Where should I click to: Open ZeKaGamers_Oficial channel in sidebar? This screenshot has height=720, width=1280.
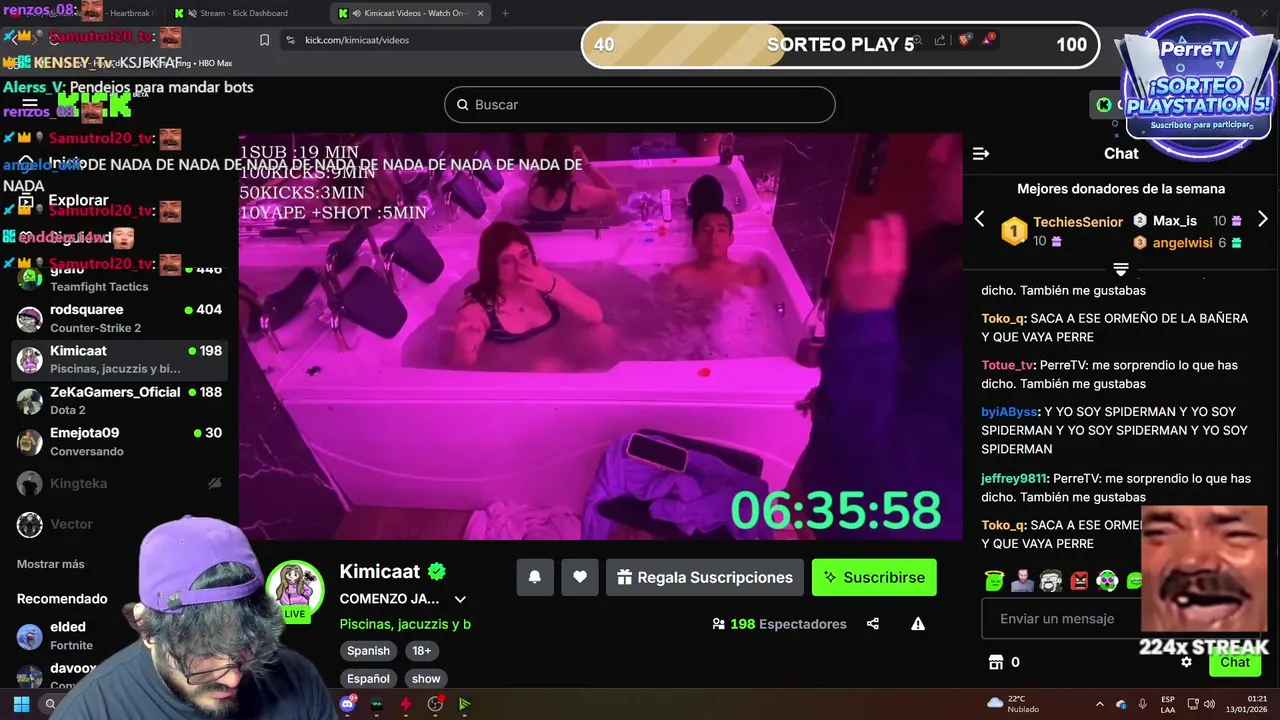coord(120,400)
